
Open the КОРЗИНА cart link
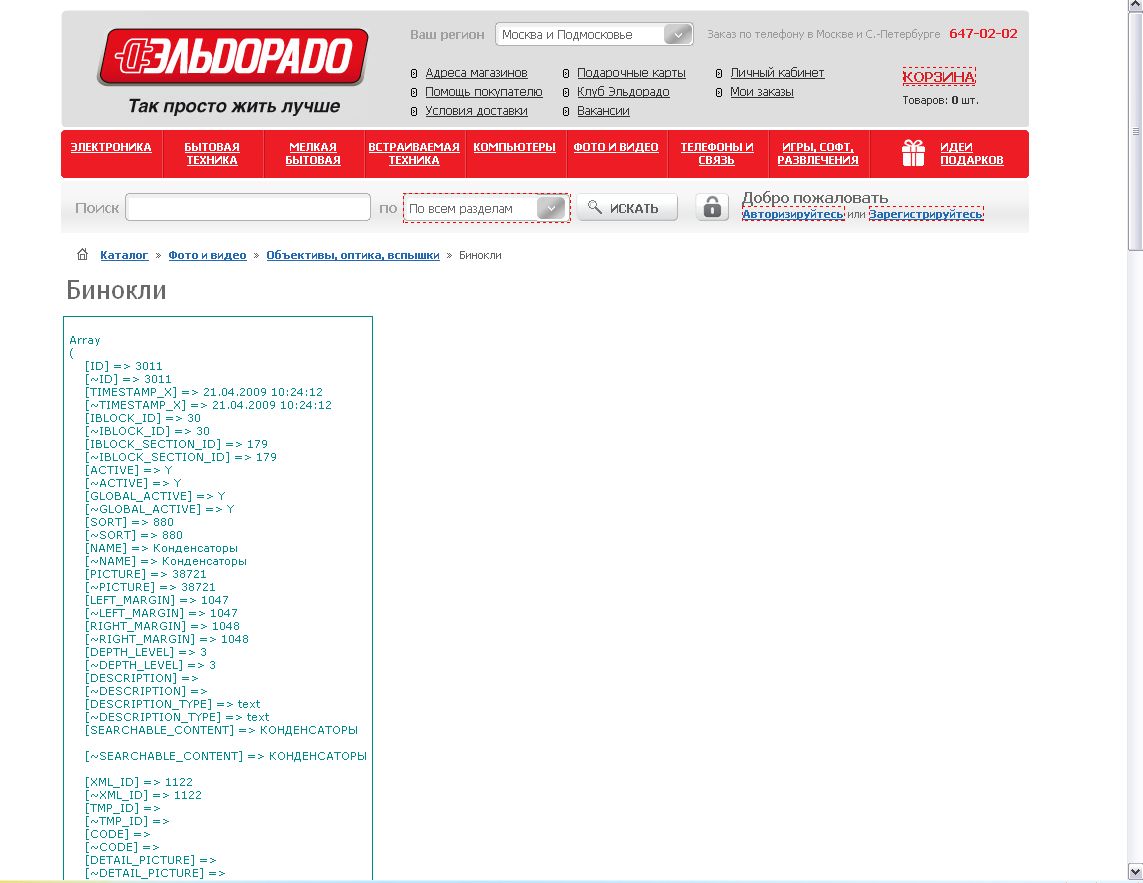(939, 77)
